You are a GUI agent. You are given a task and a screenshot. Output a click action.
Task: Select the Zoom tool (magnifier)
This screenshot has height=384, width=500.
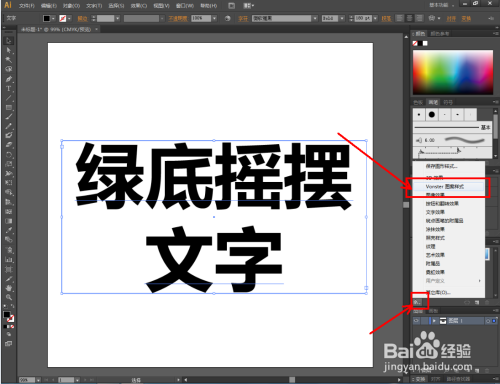tap(9, 297)
